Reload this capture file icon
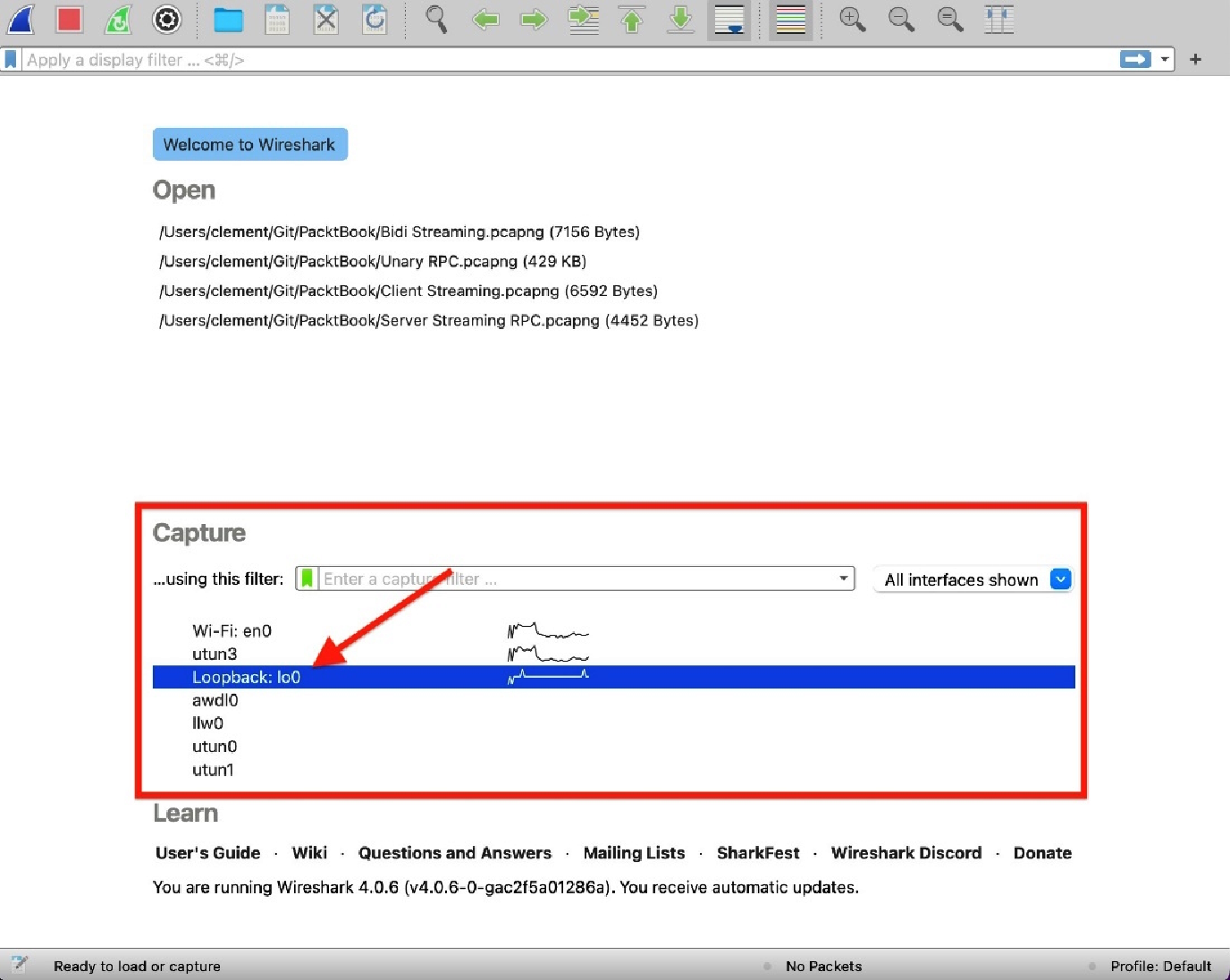 tap(375, 19)
